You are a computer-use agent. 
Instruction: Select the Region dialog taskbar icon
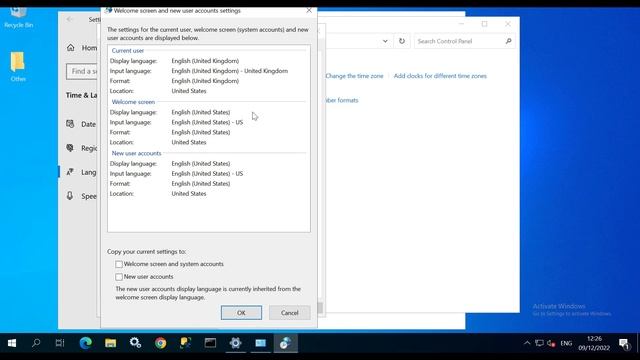(285, 343)
